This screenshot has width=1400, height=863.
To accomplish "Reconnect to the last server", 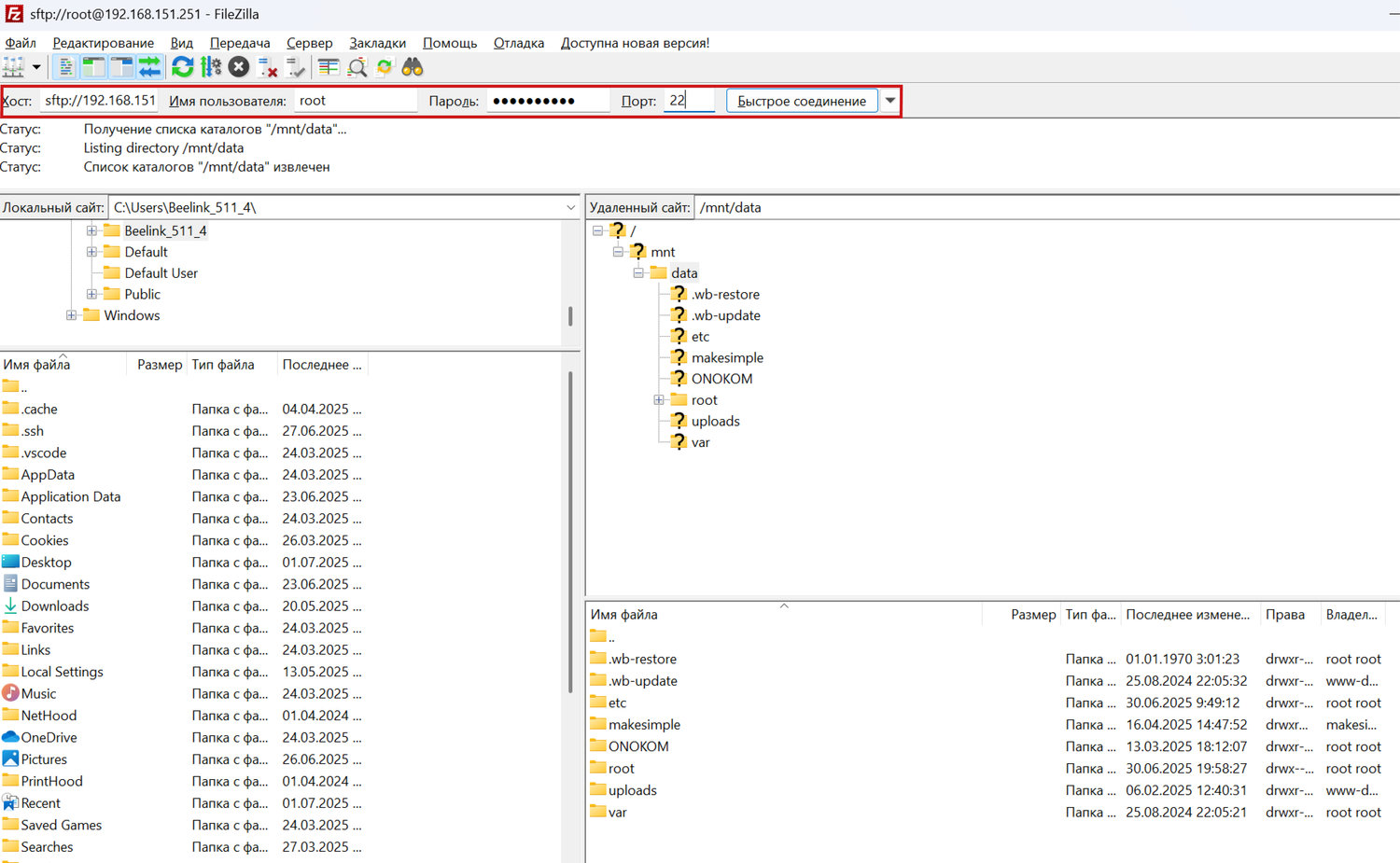I will [x=296, y=67].
